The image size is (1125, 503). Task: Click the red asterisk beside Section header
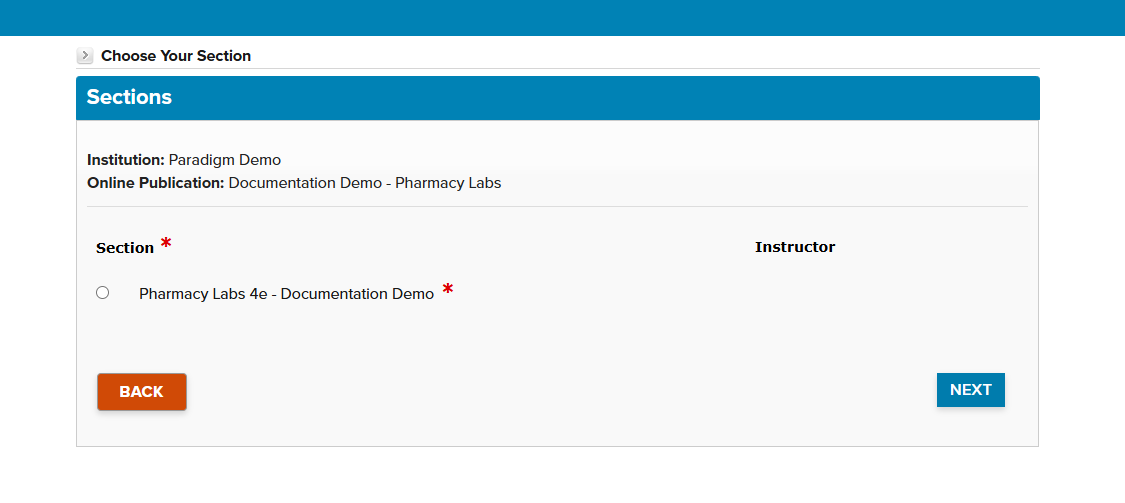[166, 244]
